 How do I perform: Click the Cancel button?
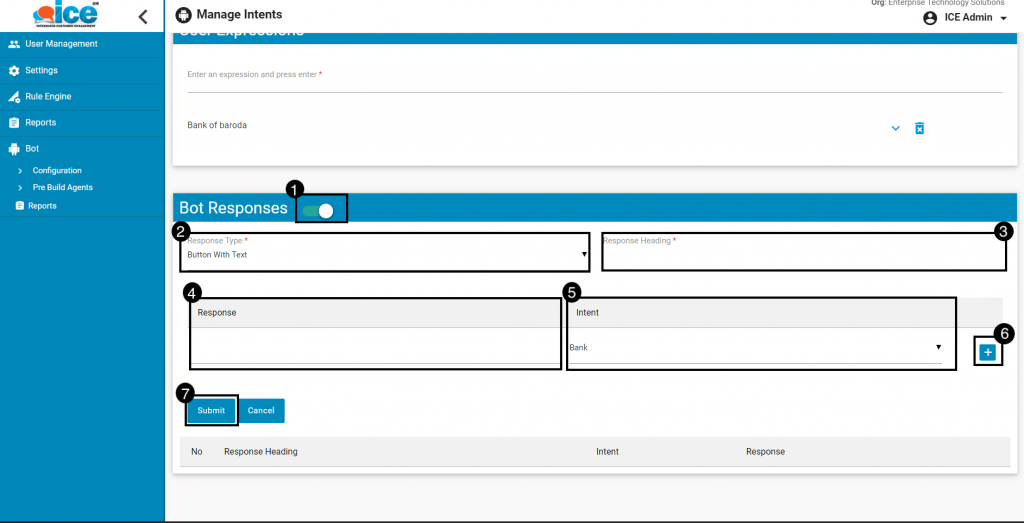(261, 411)
